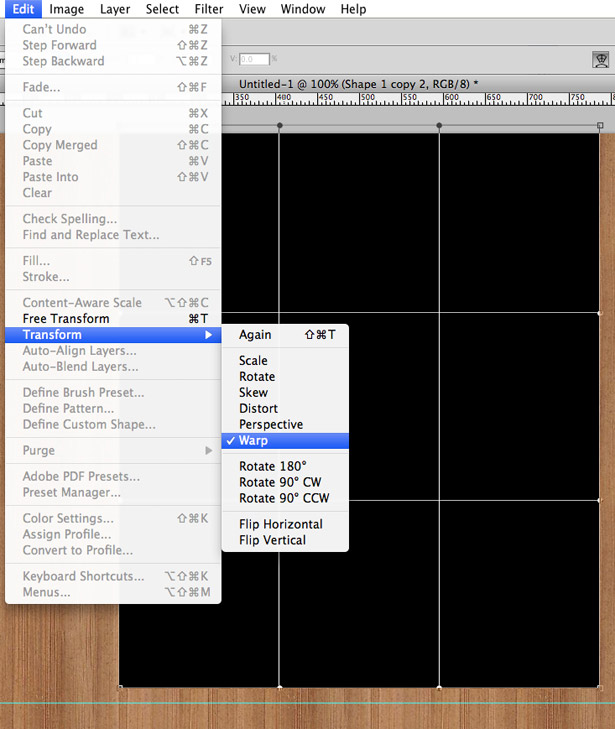
Task: Click Paste Into entry
Action: click(x=113, y=177)
